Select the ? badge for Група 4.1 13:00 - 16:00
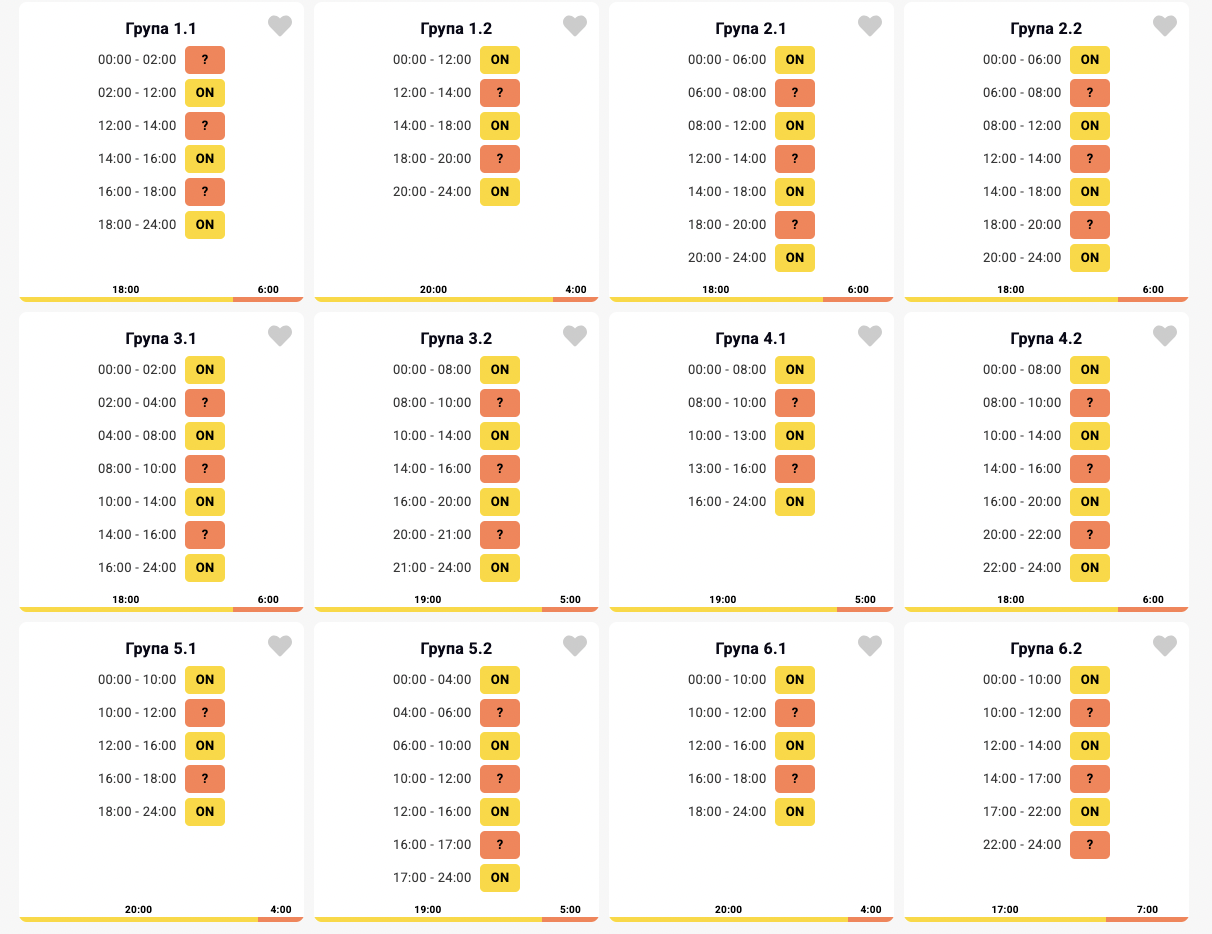Screen dimensions: 1212x934 pos(795,469)
